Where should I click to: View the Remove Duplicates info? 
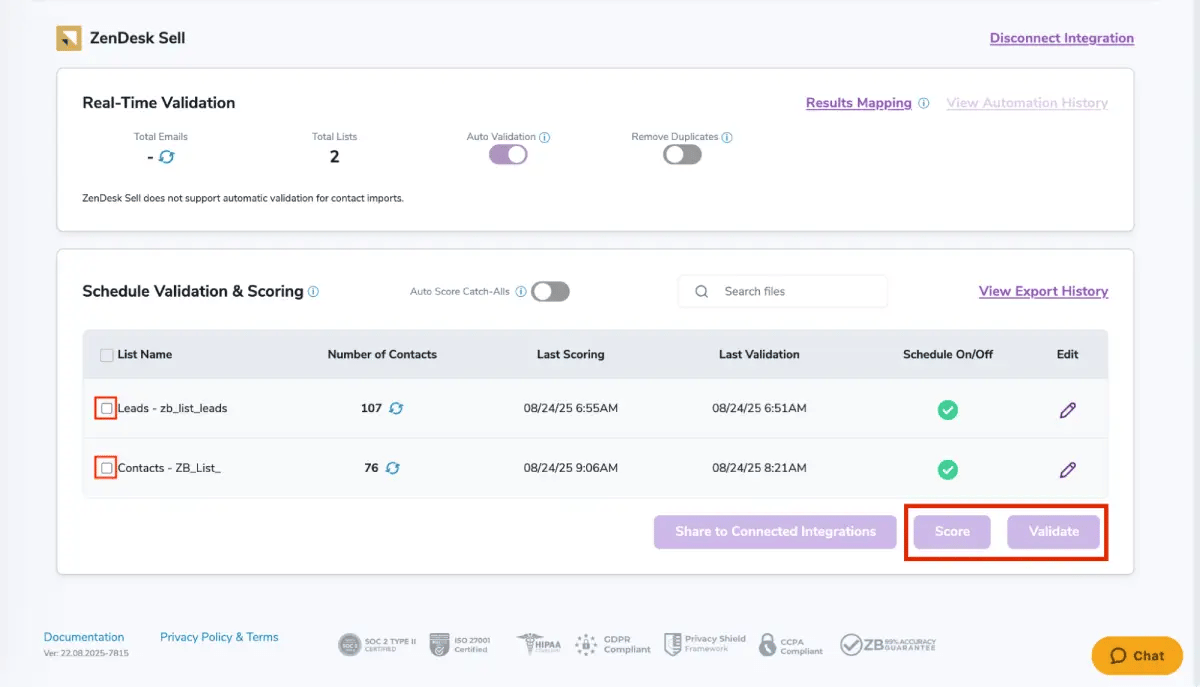(727, 136)
